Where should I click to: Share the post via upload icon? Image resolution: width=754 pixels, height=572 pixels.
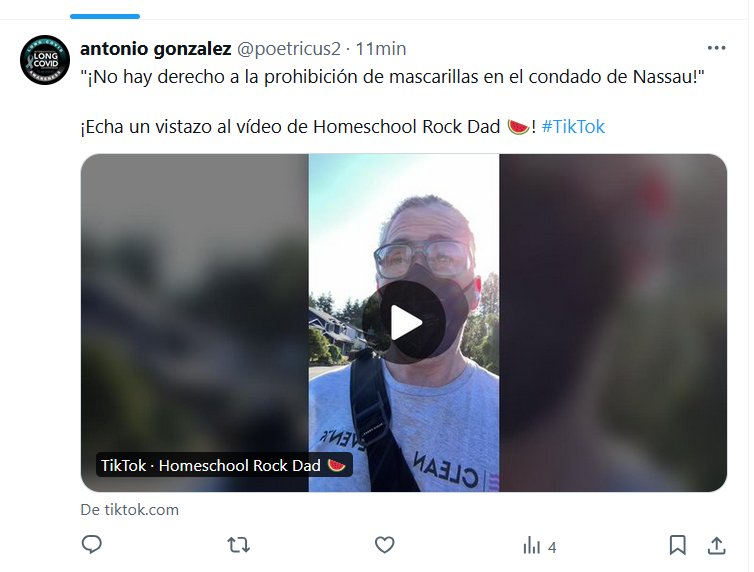716,545
